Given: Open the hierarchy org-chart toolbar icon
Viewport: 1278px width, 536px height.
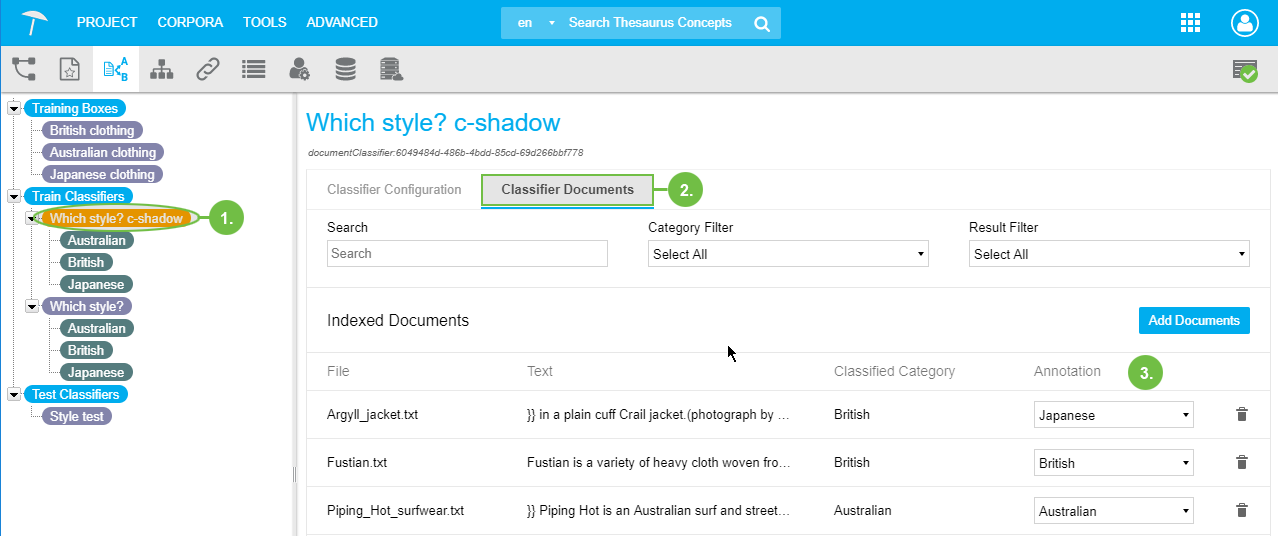Looking at the screenshot, I should [161, 69].
